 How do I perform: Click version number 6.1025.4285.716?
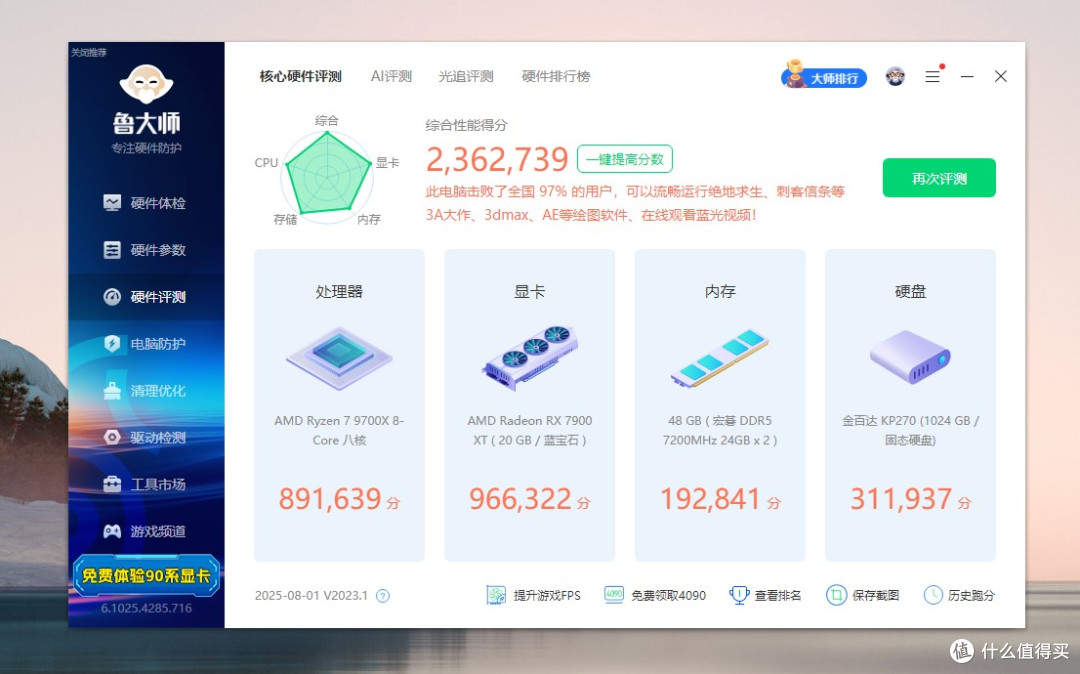[x=146, y=609]
